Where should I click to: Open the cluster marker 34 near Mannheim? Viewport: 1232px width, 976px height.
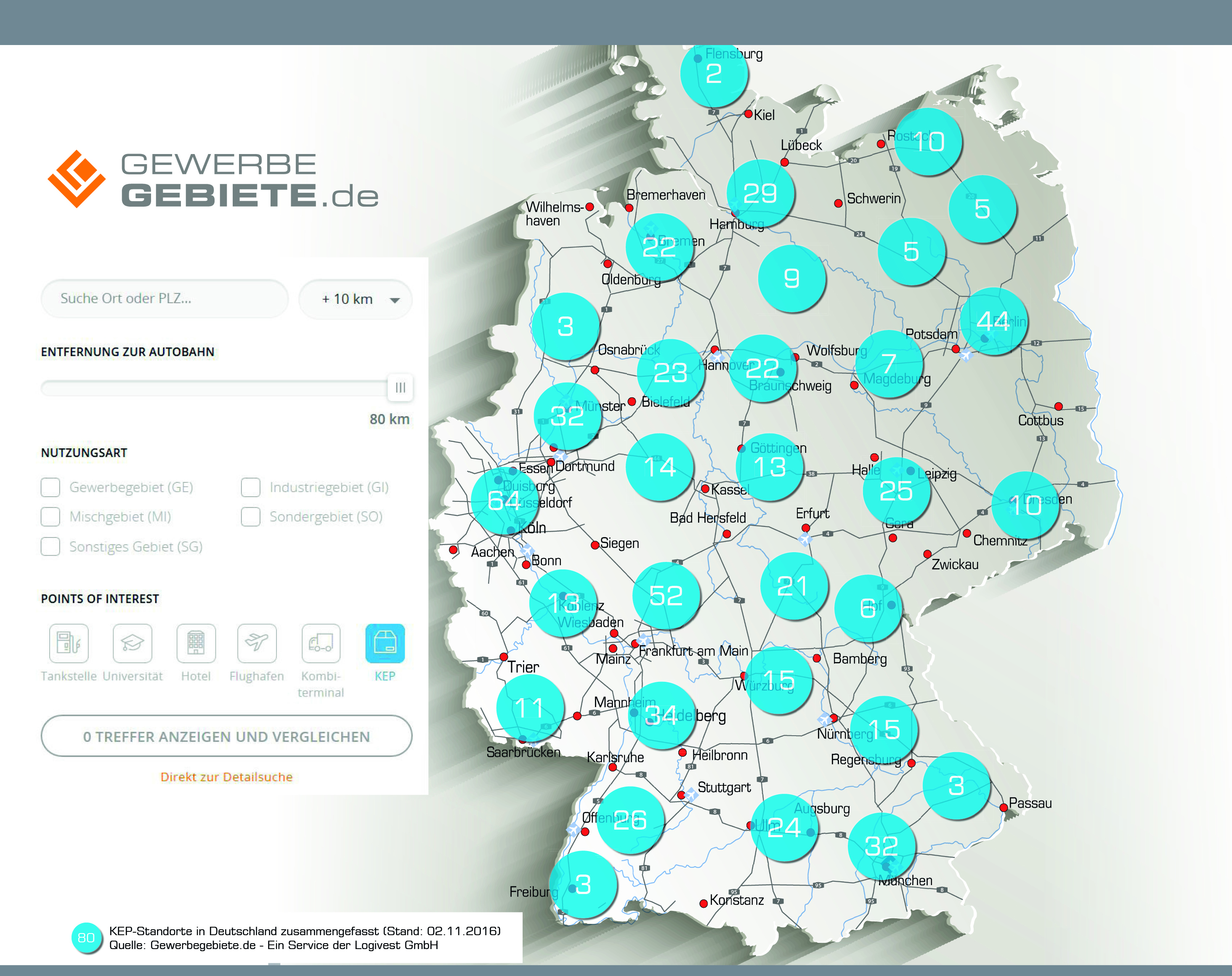point(661,715)
